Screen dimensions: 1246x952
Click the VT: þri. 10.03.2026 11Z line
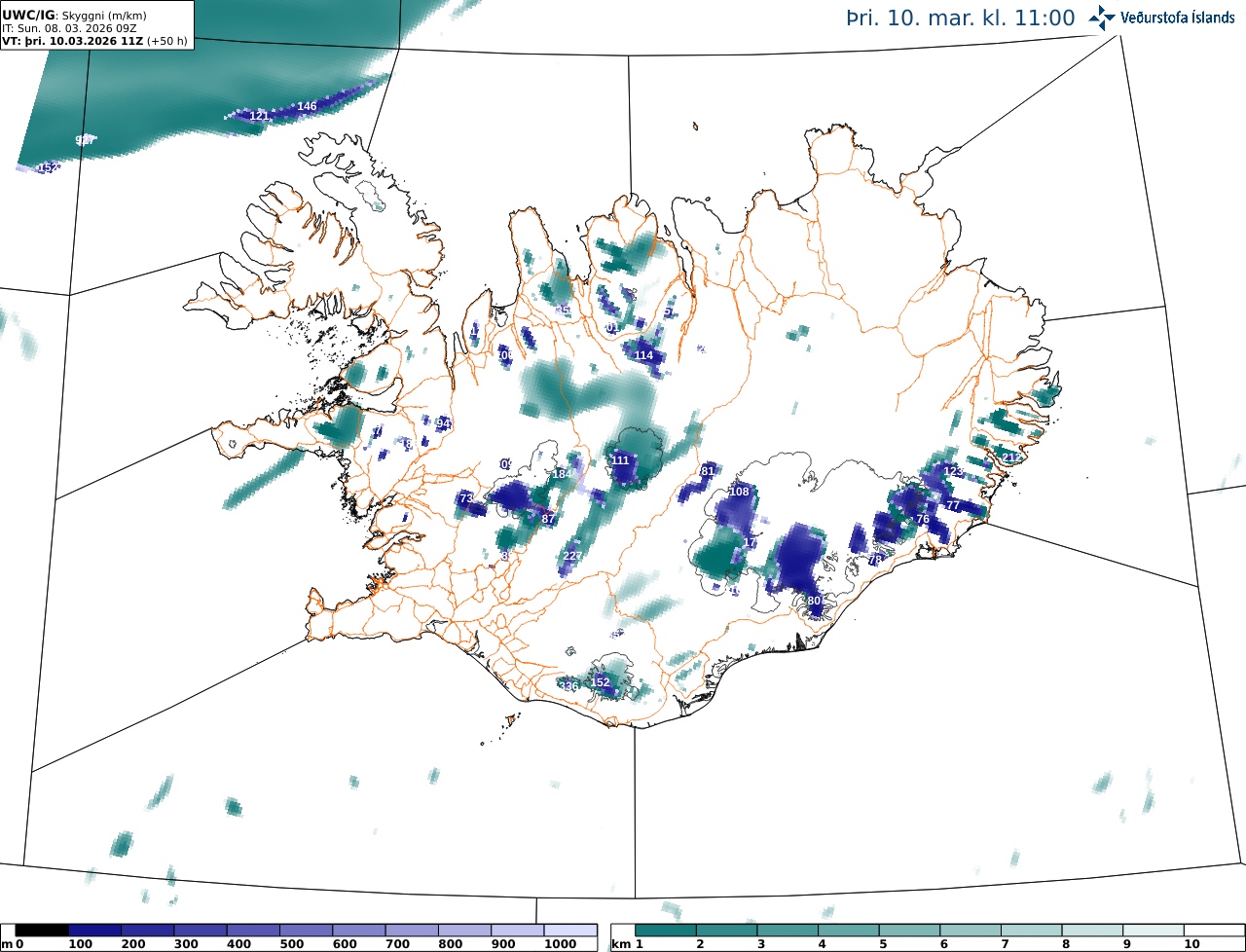pos(94,41)
